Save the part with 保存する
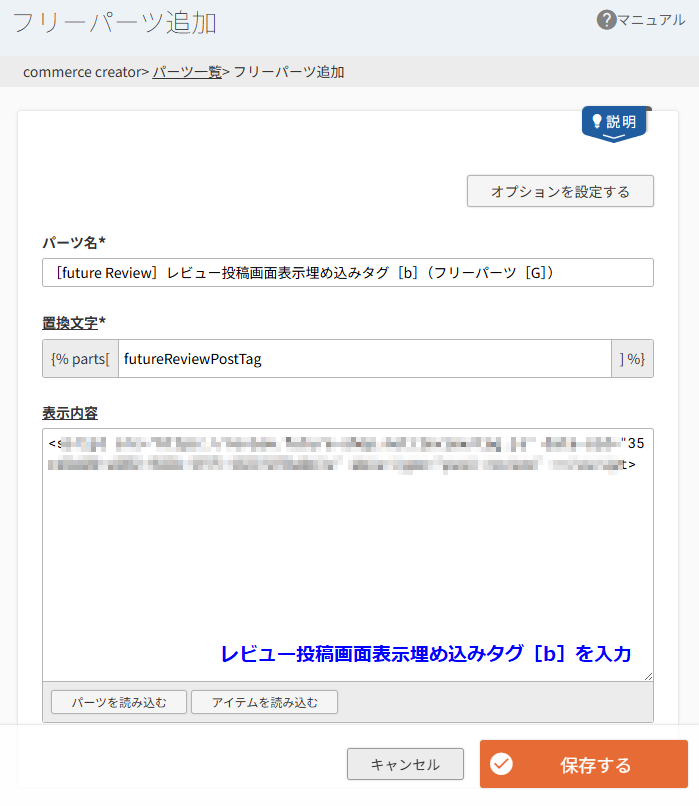This screenshot has height=806, width=699. coord(583,765)
